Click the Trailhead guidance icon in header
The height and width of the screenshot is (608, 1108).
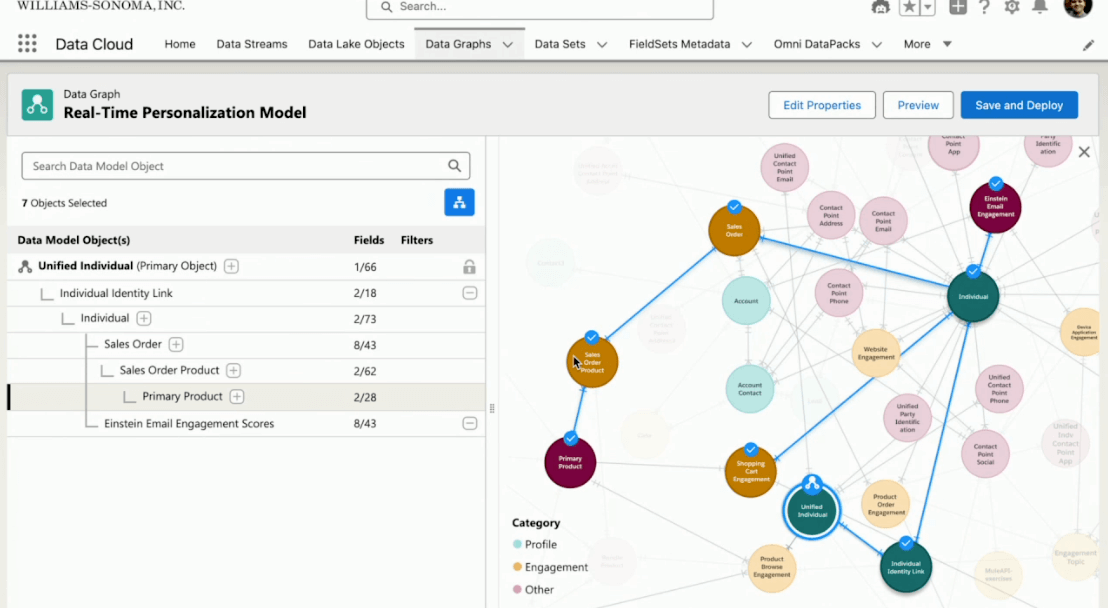[x=880, y=7]
